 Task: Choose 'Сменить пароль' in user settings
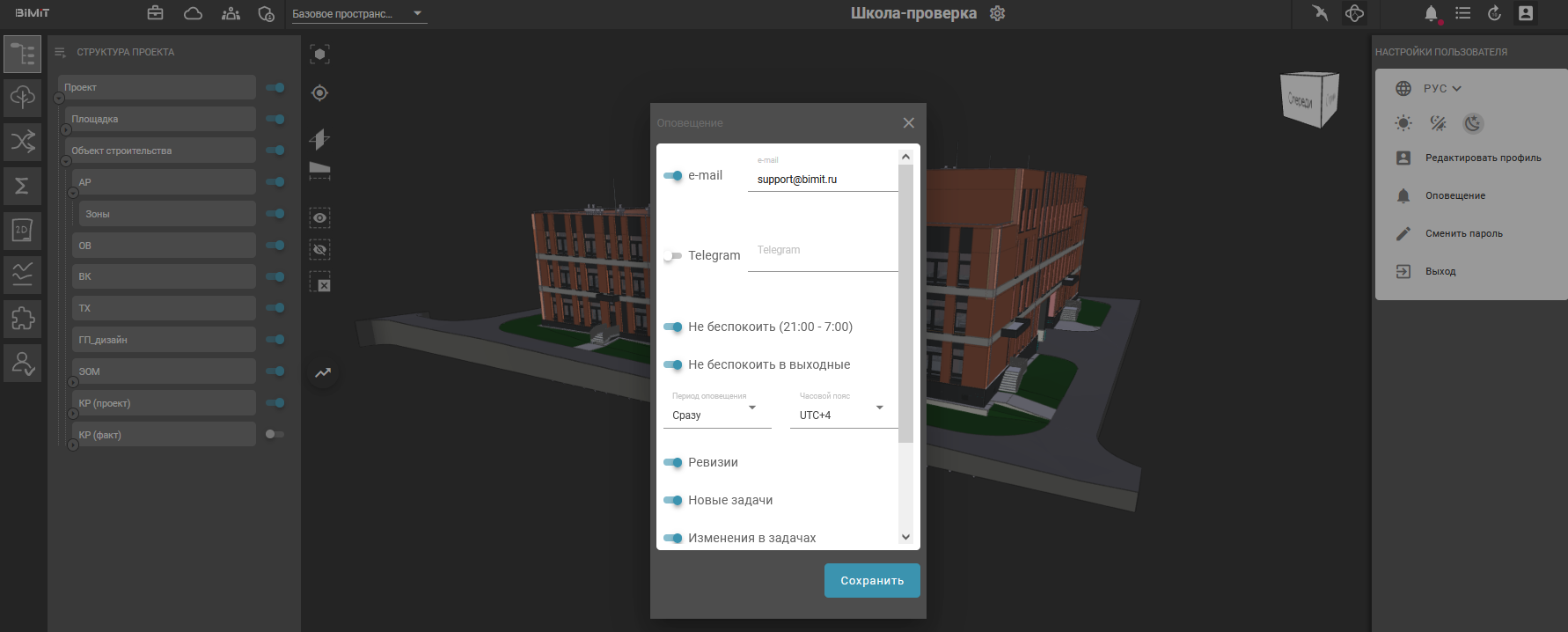click(x=1463, y=234)
